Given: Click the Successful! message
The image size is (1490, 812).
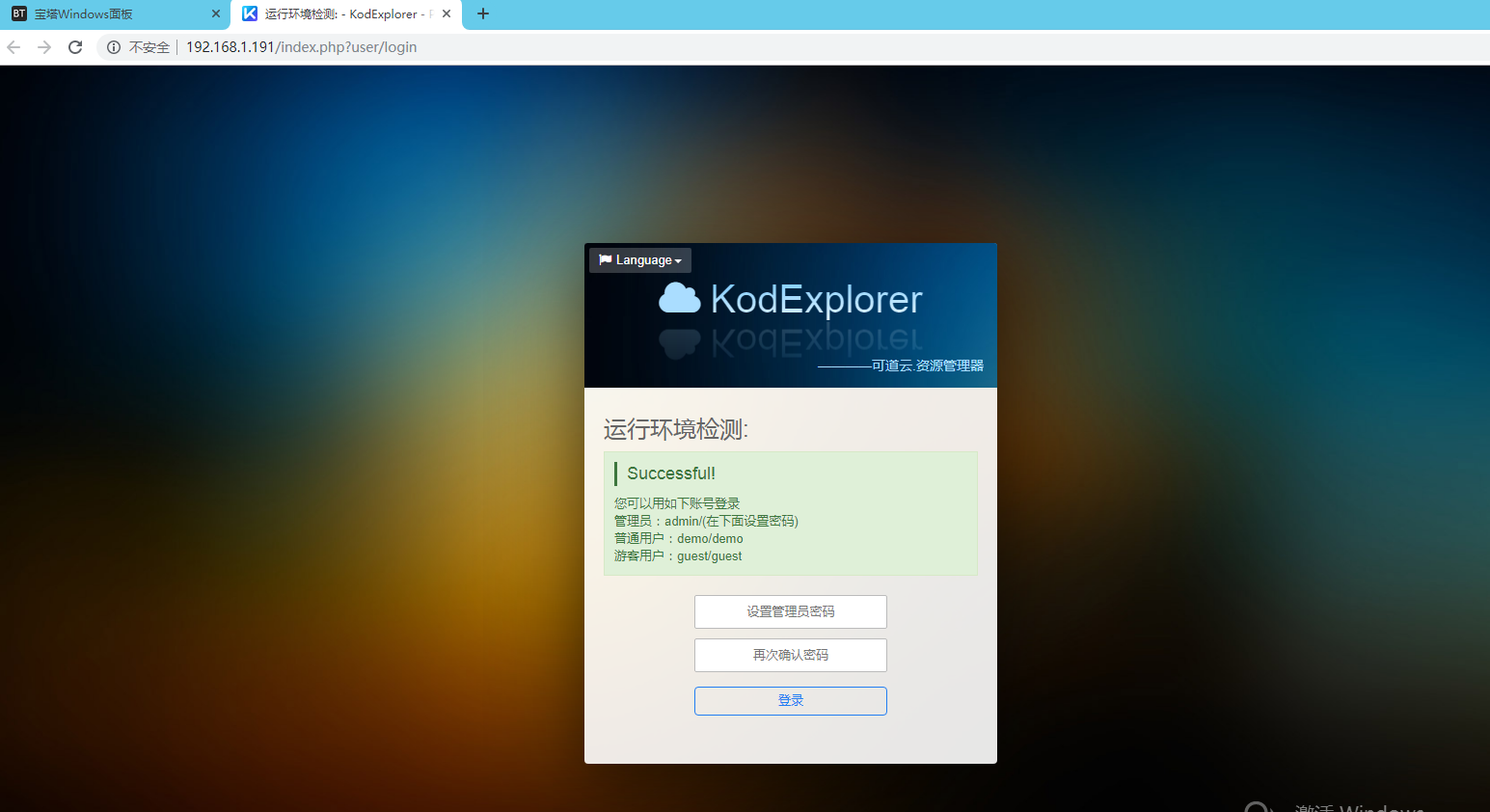Looking at the screenshot, I should (x=671, y=474).
